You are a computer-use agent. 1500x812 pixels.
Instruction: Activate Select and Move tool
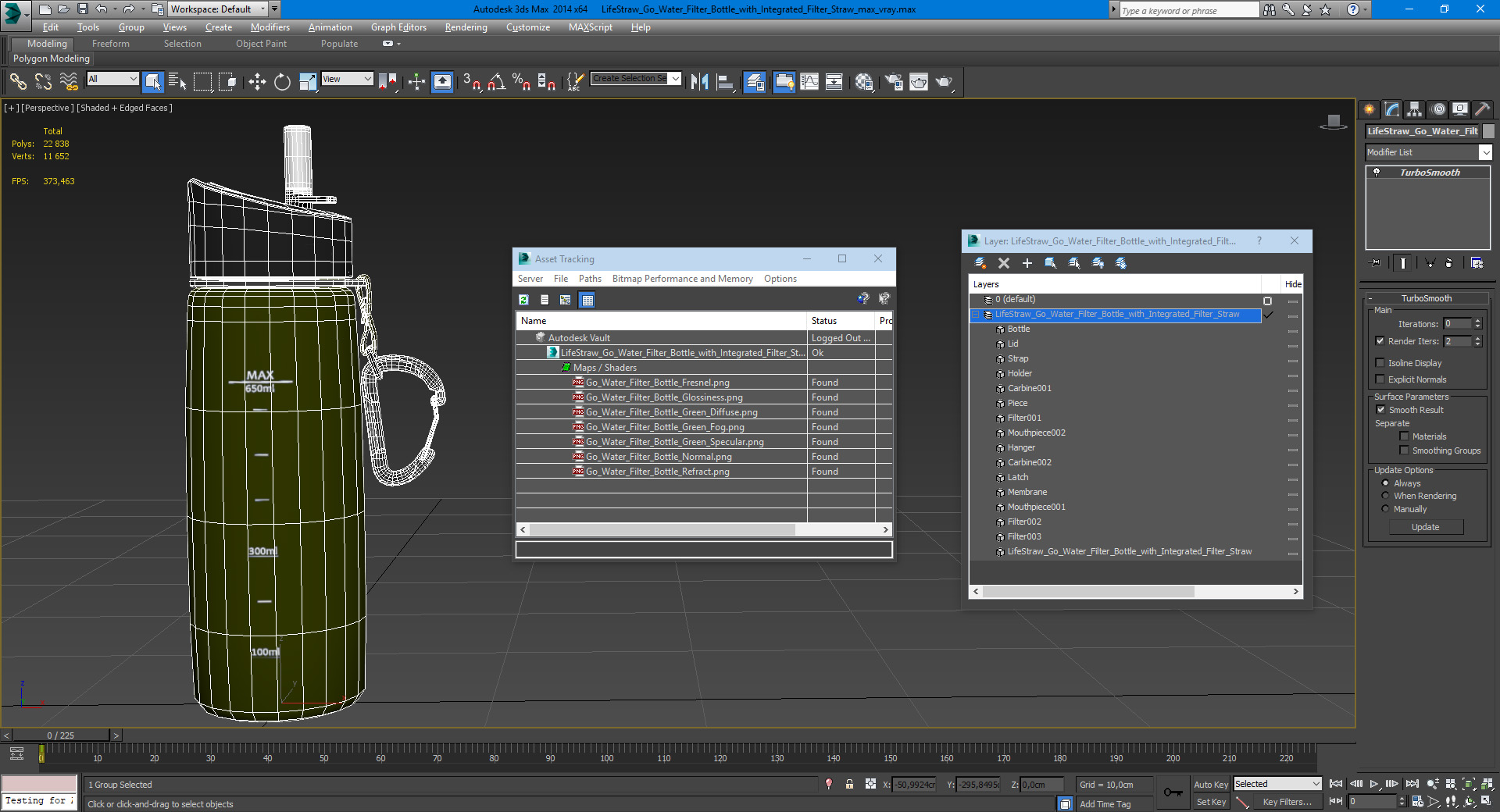(x=257, y=81)
